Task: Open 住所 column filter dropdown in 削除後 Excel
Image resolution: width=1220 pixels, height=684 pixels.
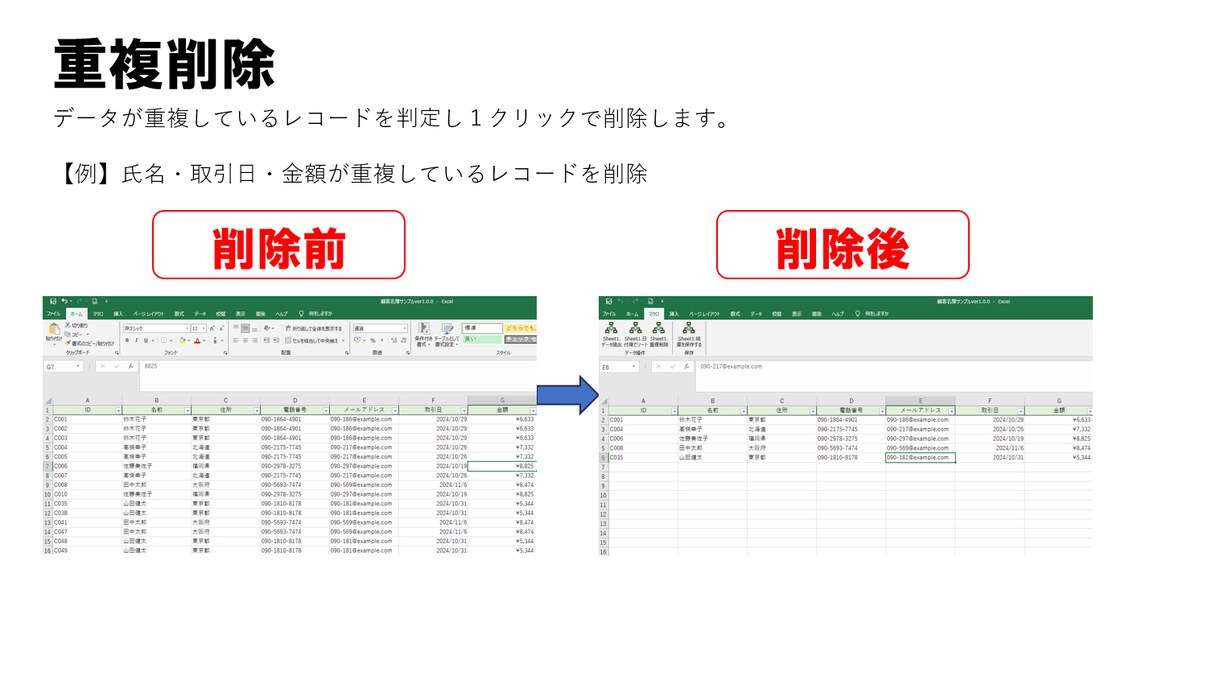Action: pos(813,411)
